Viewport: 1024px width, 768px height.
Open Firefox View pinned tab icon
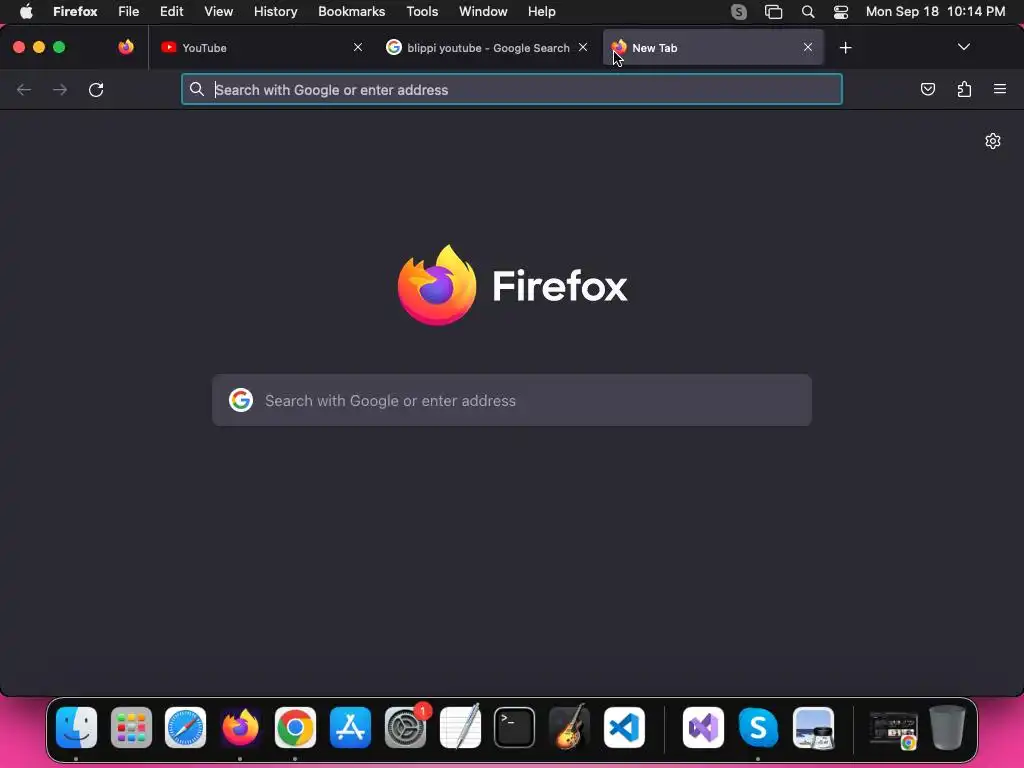click(x=126, y=47)
